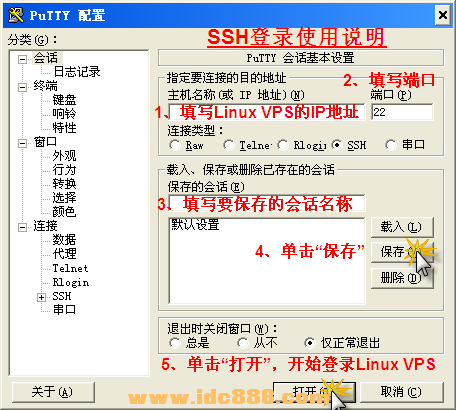
Task: Collapse the 会话 category node
Action: (23, 59)
